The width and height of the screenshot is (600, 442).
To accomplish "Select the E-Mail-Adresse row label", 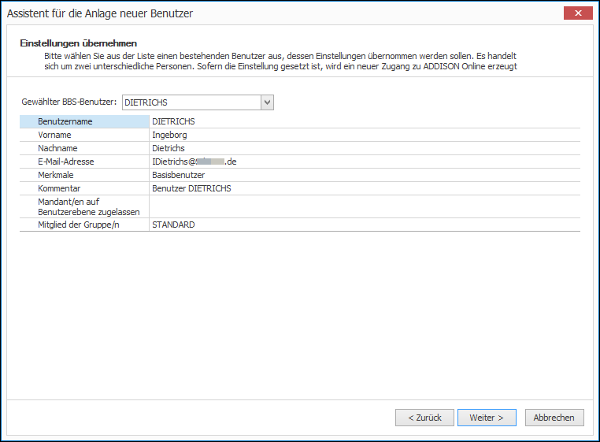I will coord(66,162).
